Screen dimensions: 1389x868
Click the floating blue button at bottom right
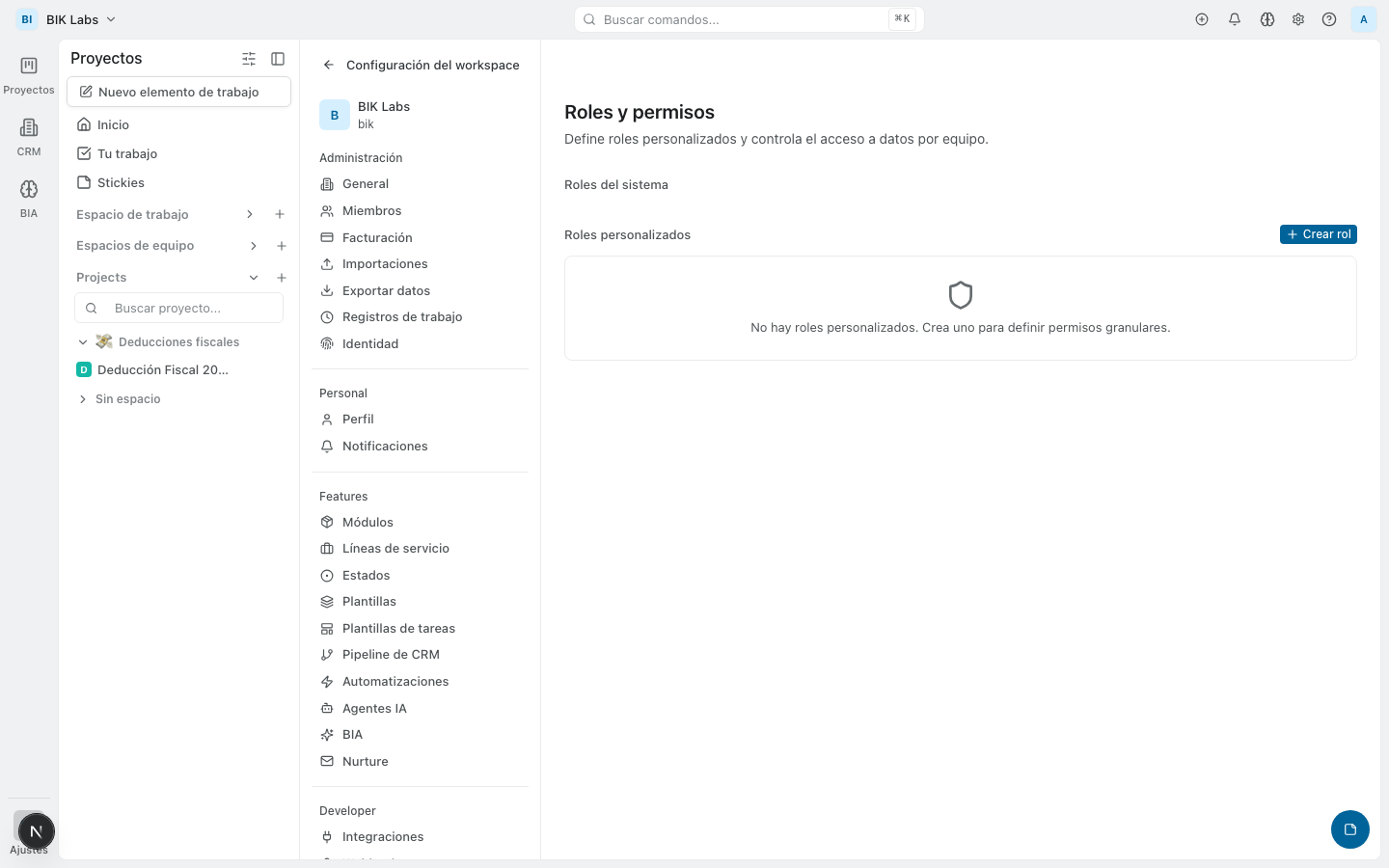coord(1349,829)
